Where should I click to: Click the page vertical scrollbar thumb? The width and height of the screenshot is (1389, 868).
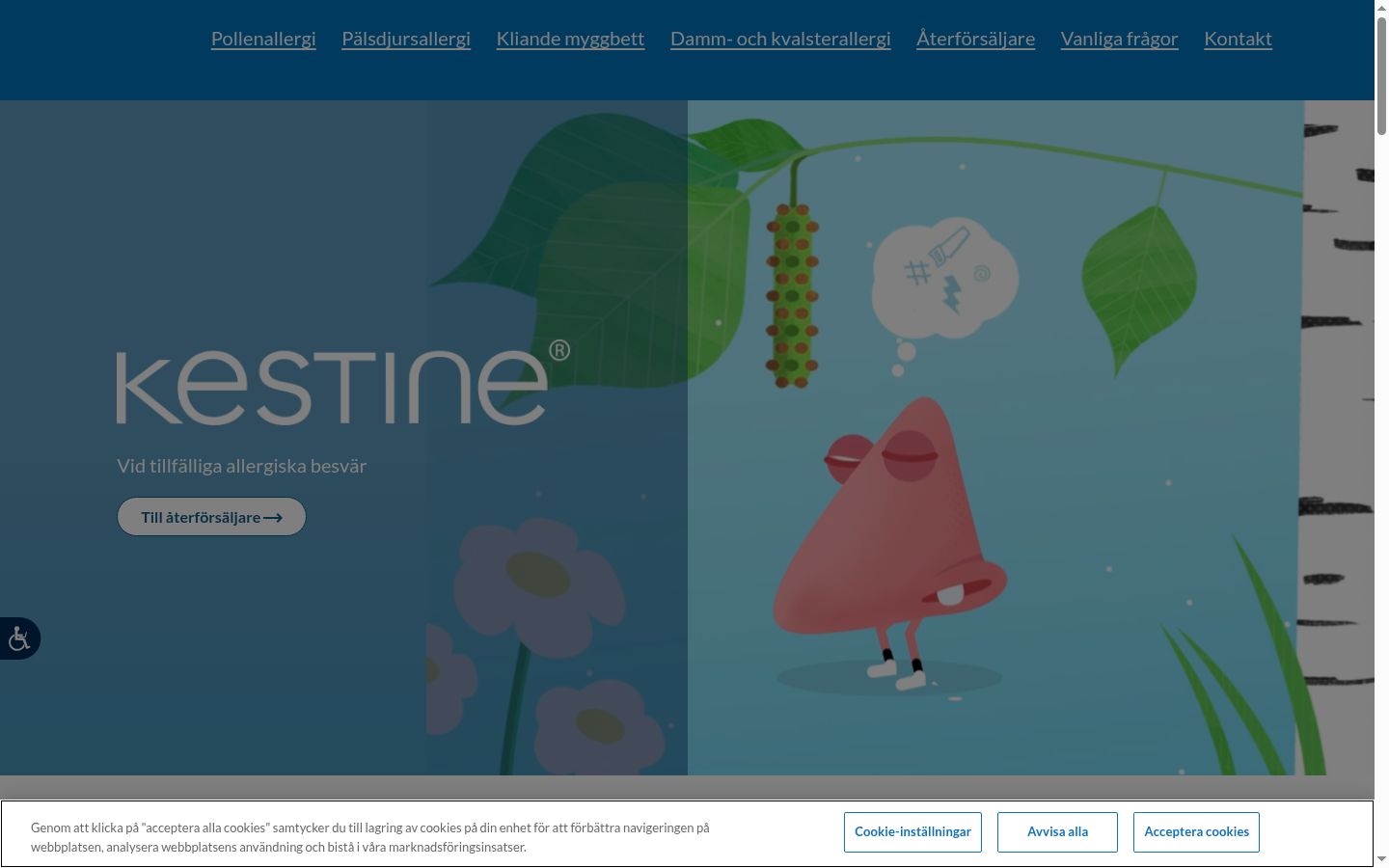(x=1381, y=75)
